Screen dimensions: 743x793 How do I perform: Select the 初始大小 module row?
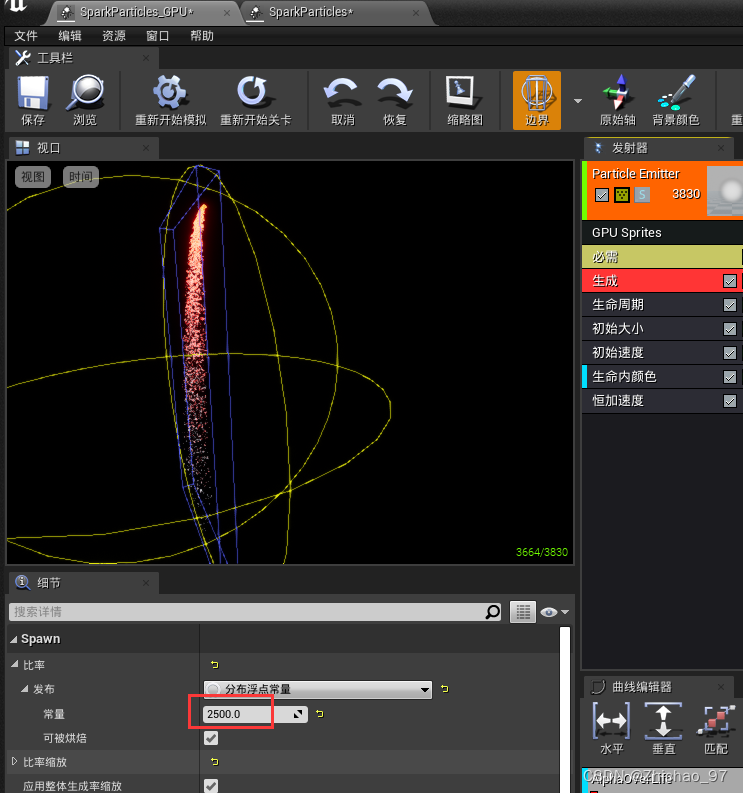[x=662, y=329]
